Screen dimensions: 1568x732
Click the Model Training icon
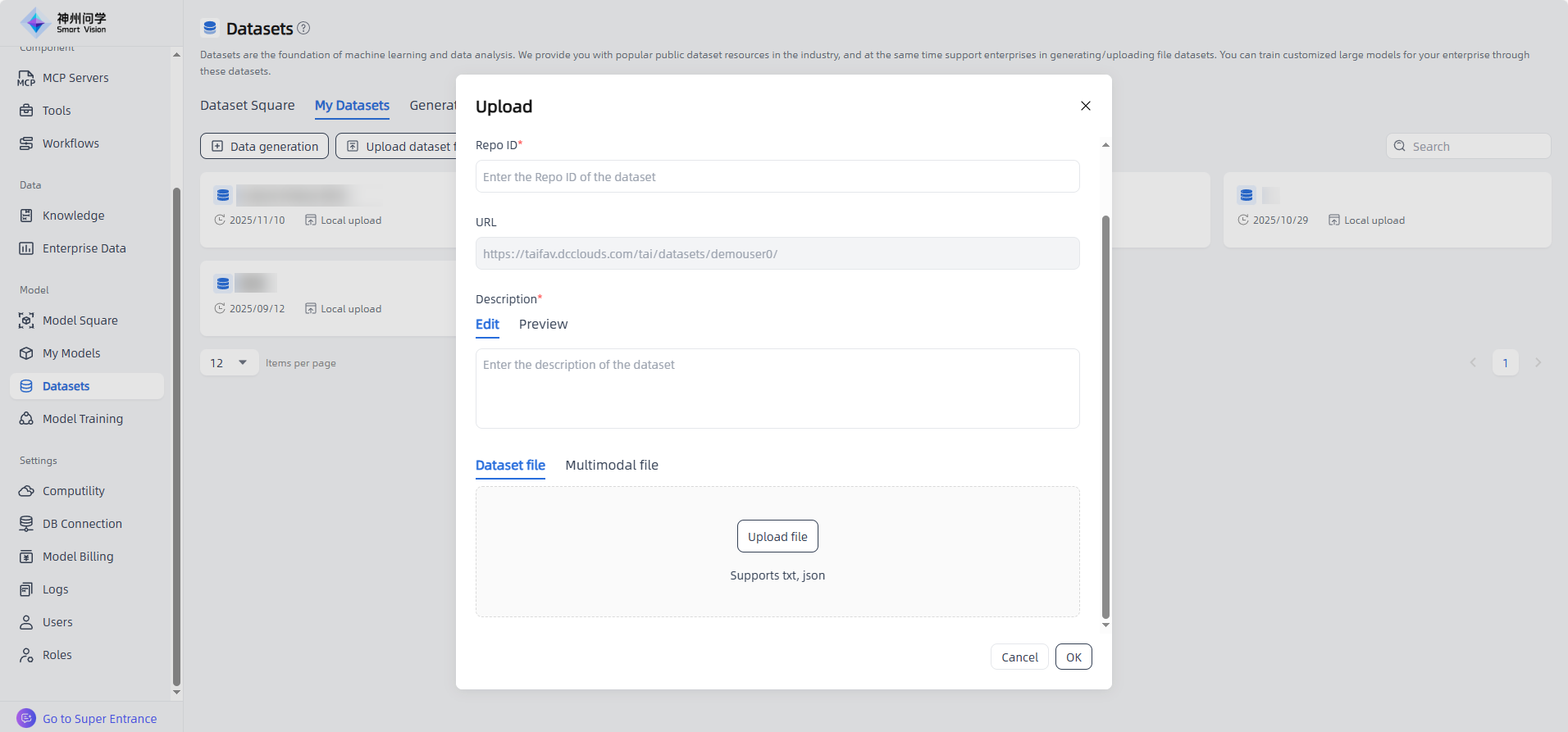pos(26,419)
